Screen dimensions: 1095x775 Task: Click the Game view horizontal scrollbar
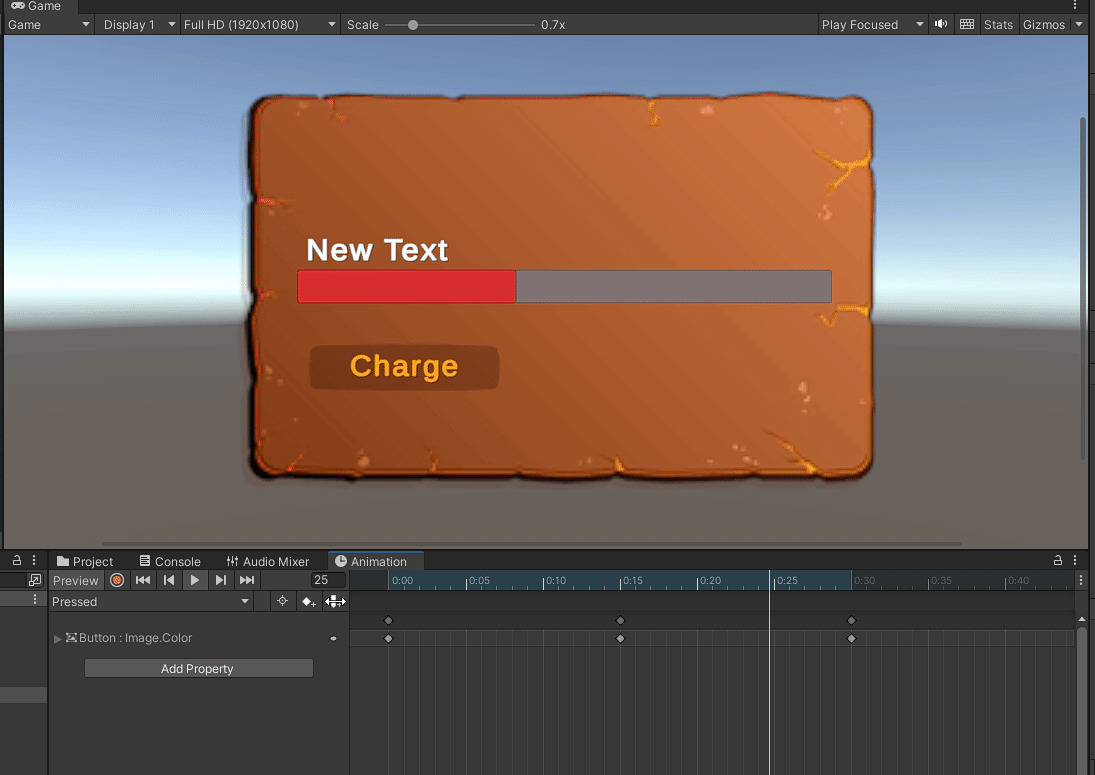[x=531, y=543]
